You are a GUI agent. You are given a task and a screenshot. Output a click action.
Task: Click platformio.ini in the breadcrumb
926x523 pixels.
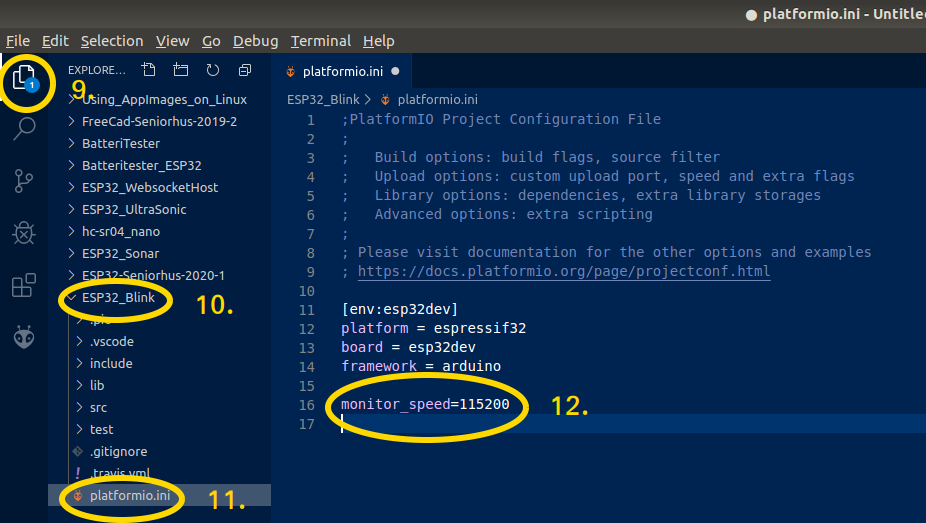click(x=438, y=100)
